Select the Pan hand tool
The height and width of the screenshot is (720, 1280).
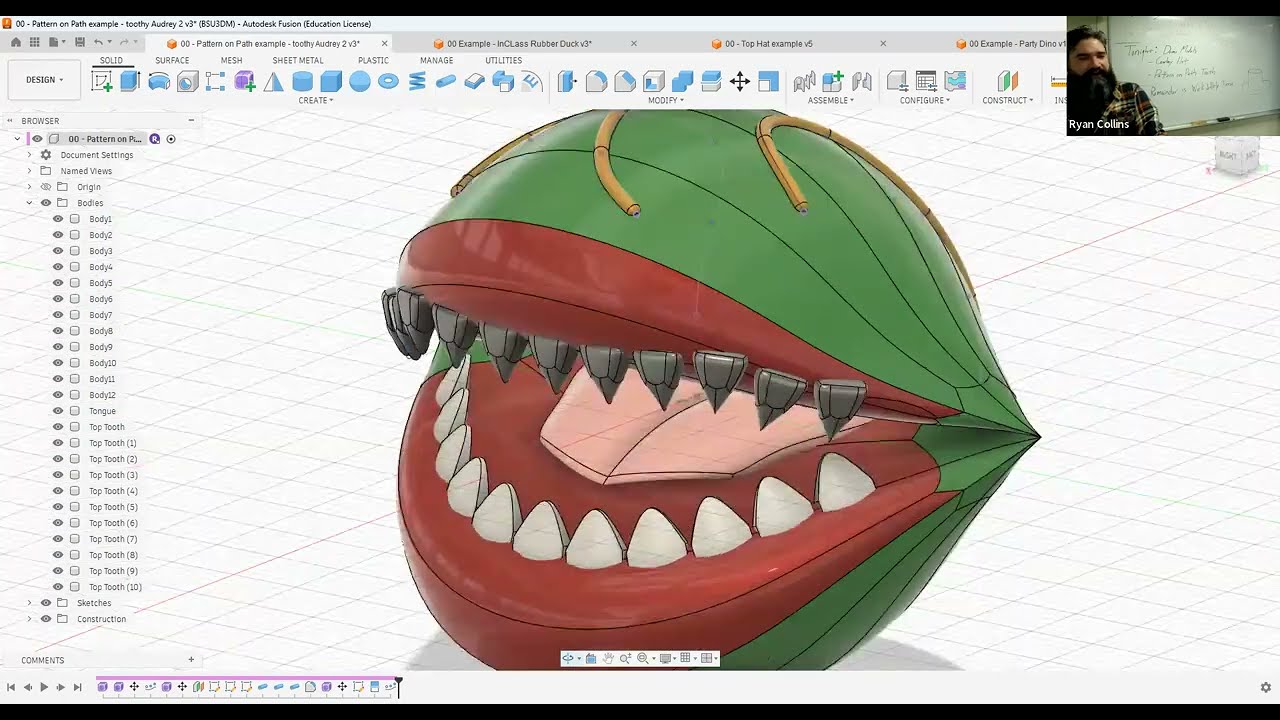(607, 658)
